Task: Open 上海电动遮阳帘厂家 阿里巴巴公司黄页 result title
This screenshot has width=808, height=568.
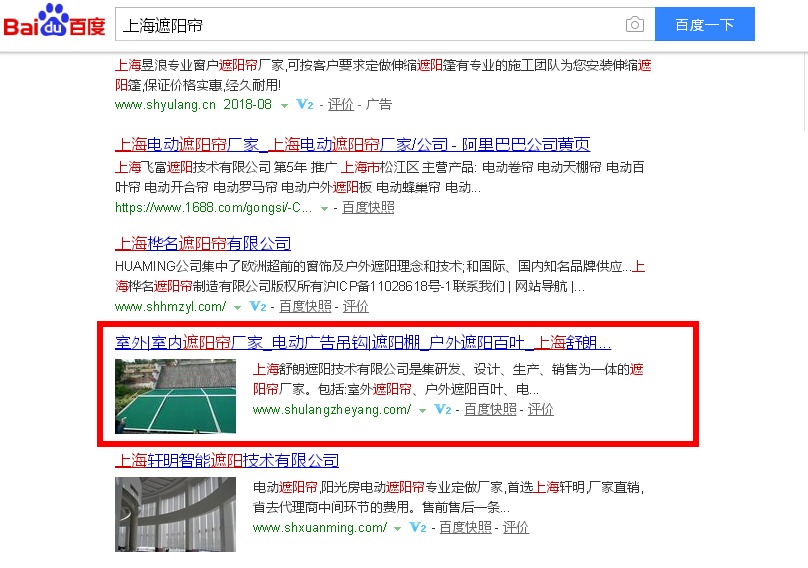Action: [x=352, y=144]
